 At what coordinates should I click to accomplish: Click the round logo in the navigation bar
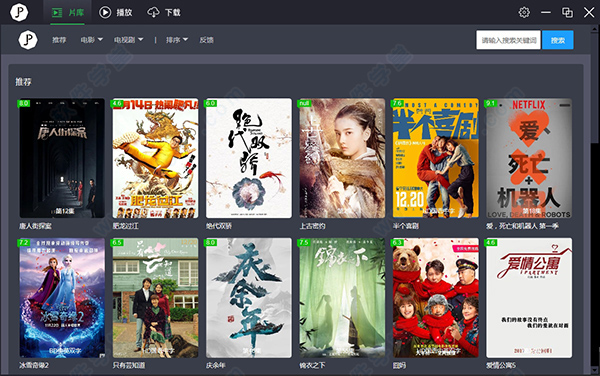(x=28, y=40)
